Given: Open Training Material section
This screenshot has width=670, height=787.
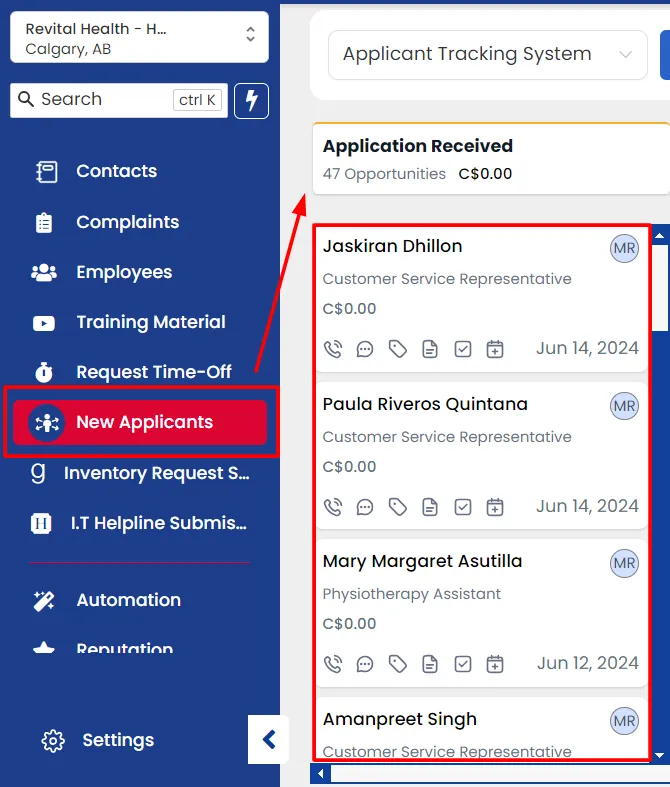Looking at the screenshot, I should (129, 322).
